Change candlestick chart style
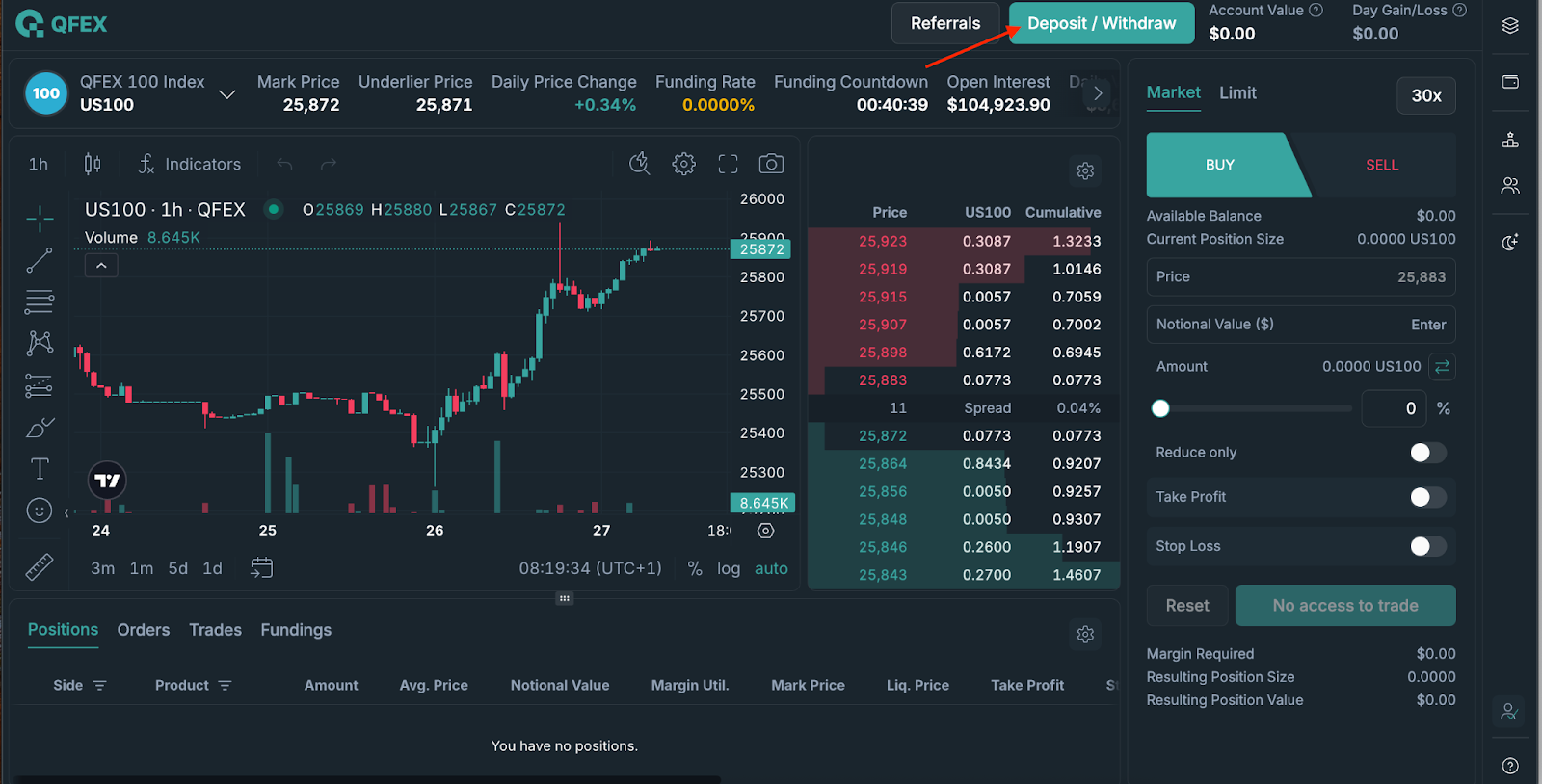 pos(93,164)
